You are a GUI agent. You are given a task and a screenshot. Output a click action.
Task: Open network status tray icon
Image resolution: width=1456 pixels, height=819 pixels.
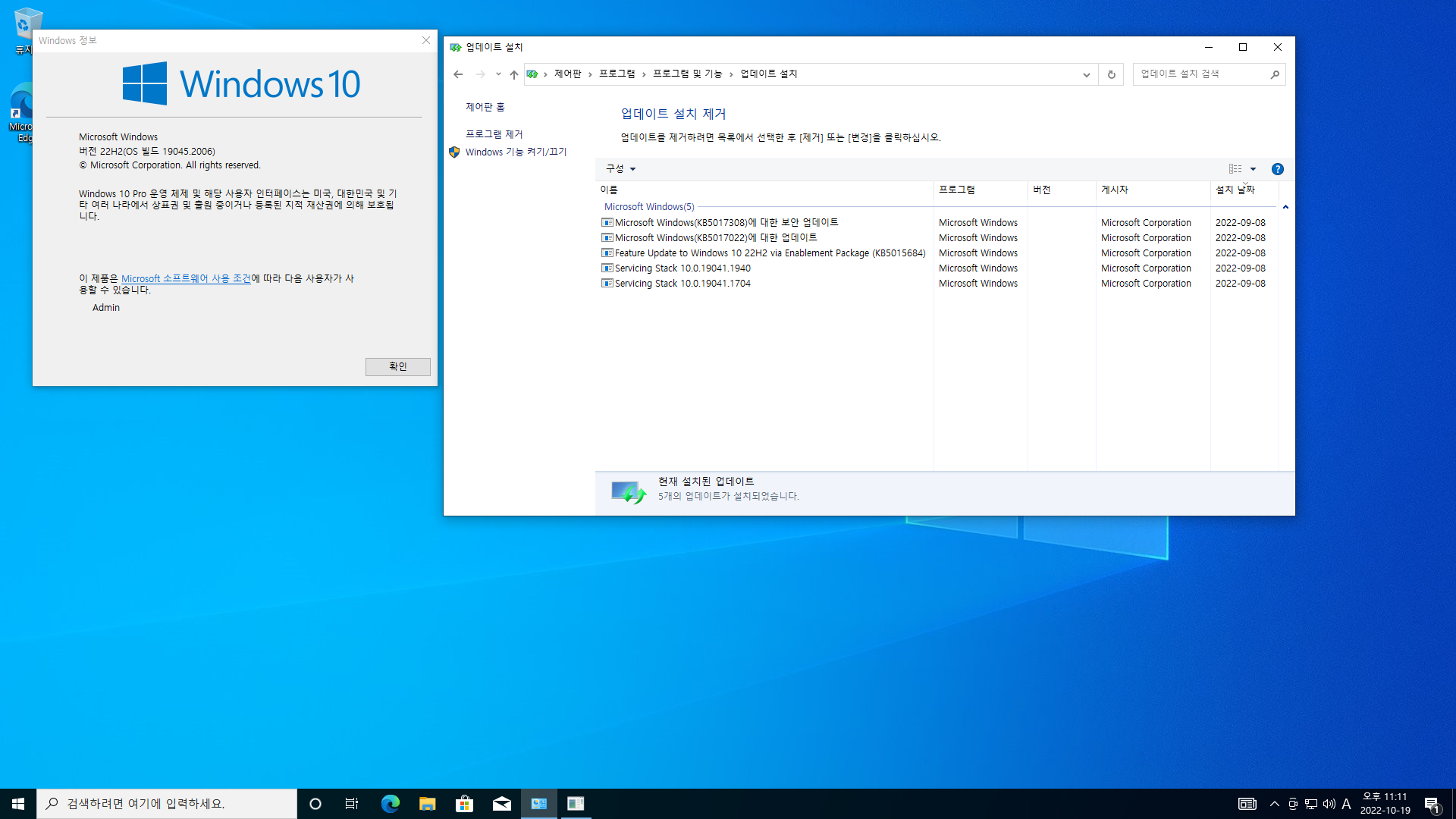[x=1311, y=804]
